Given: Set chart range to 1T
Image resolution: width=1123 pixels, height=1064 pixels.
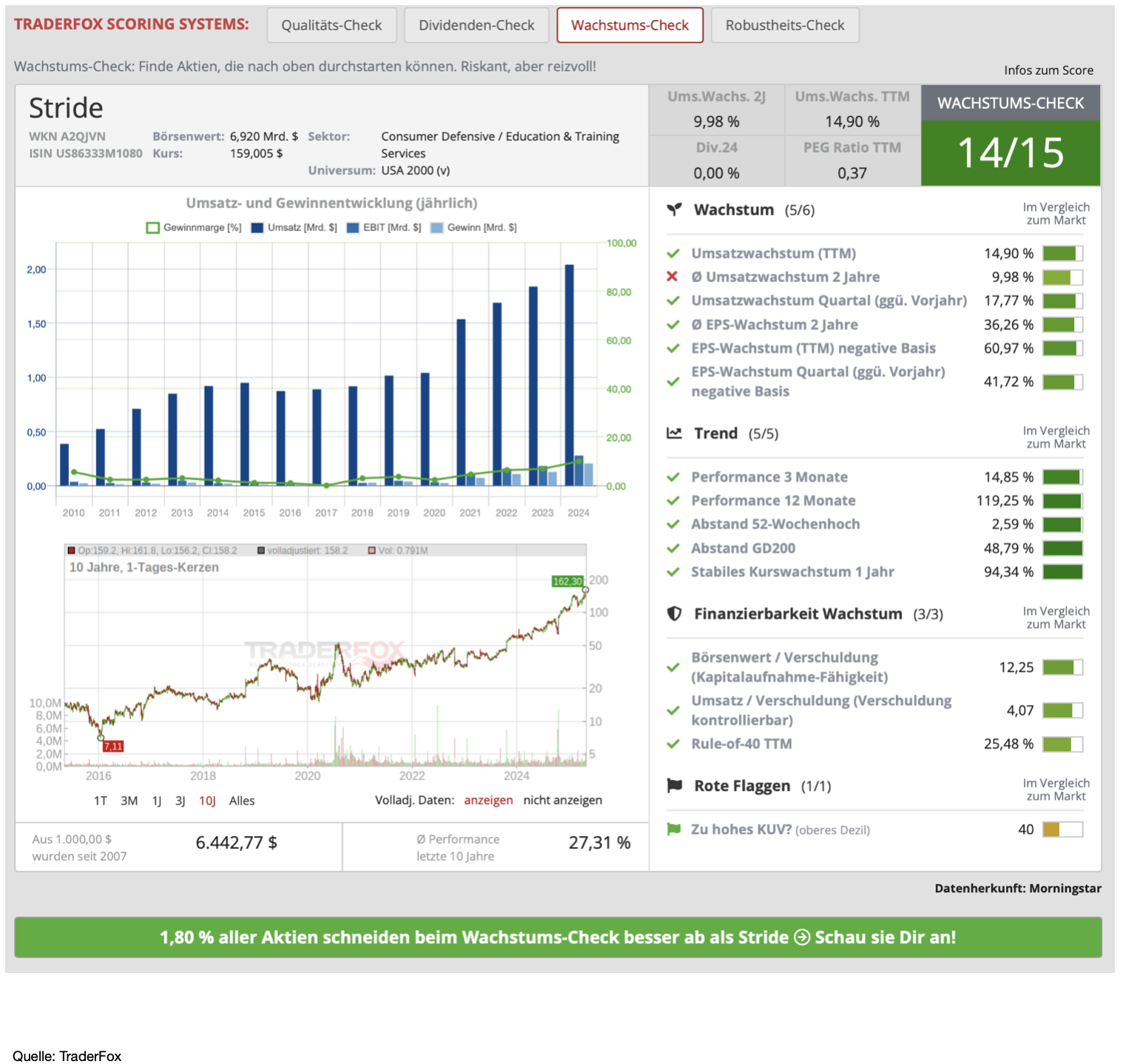Looking at the screenshot, I should pos(101,801).
